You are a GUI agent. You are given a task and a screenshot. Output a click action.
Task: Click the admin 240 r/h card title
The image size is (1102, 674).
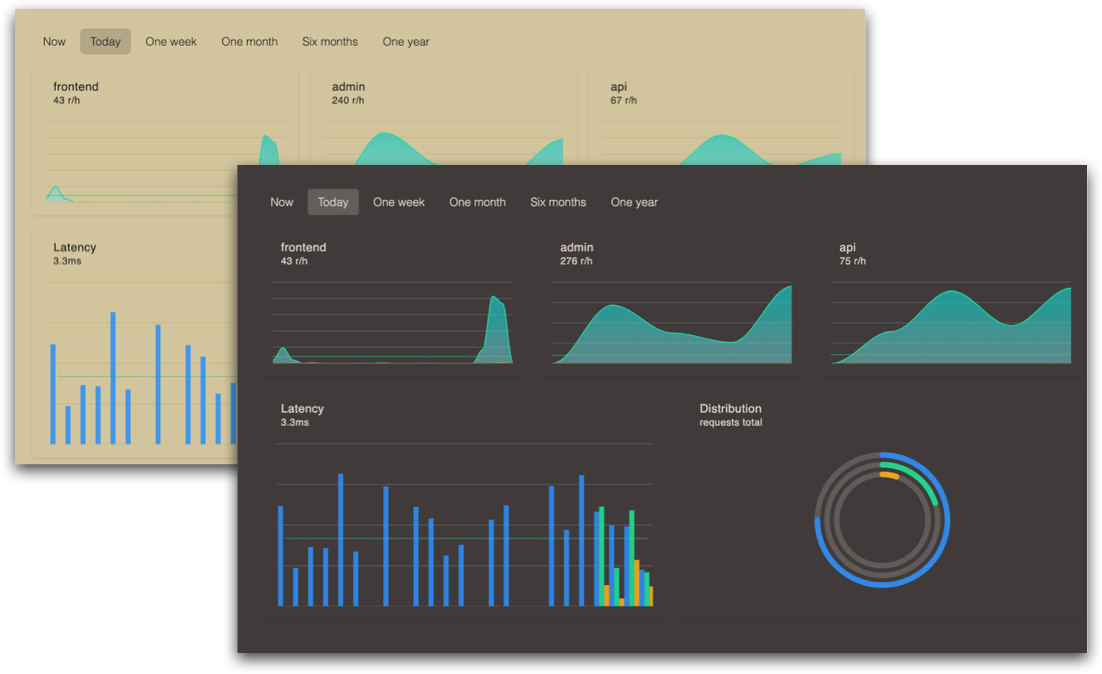point(348,87)
